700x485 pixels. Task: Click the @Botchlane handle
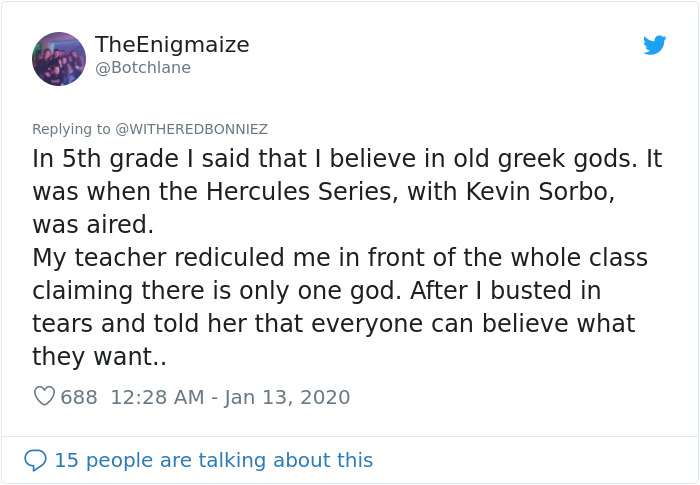point(143,68)
